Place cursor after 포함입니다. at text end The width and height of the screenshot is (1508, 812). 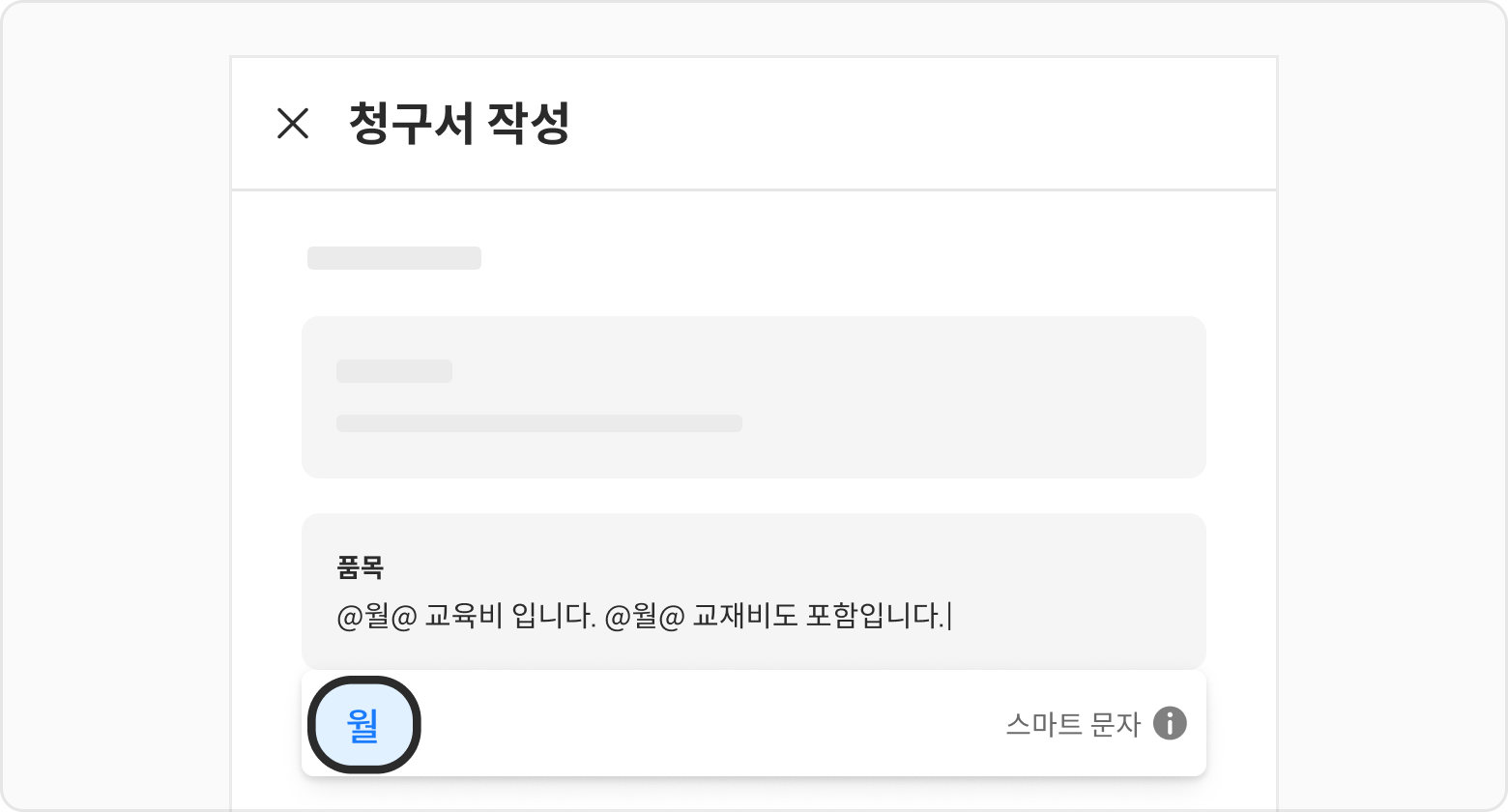click(949, 617)
